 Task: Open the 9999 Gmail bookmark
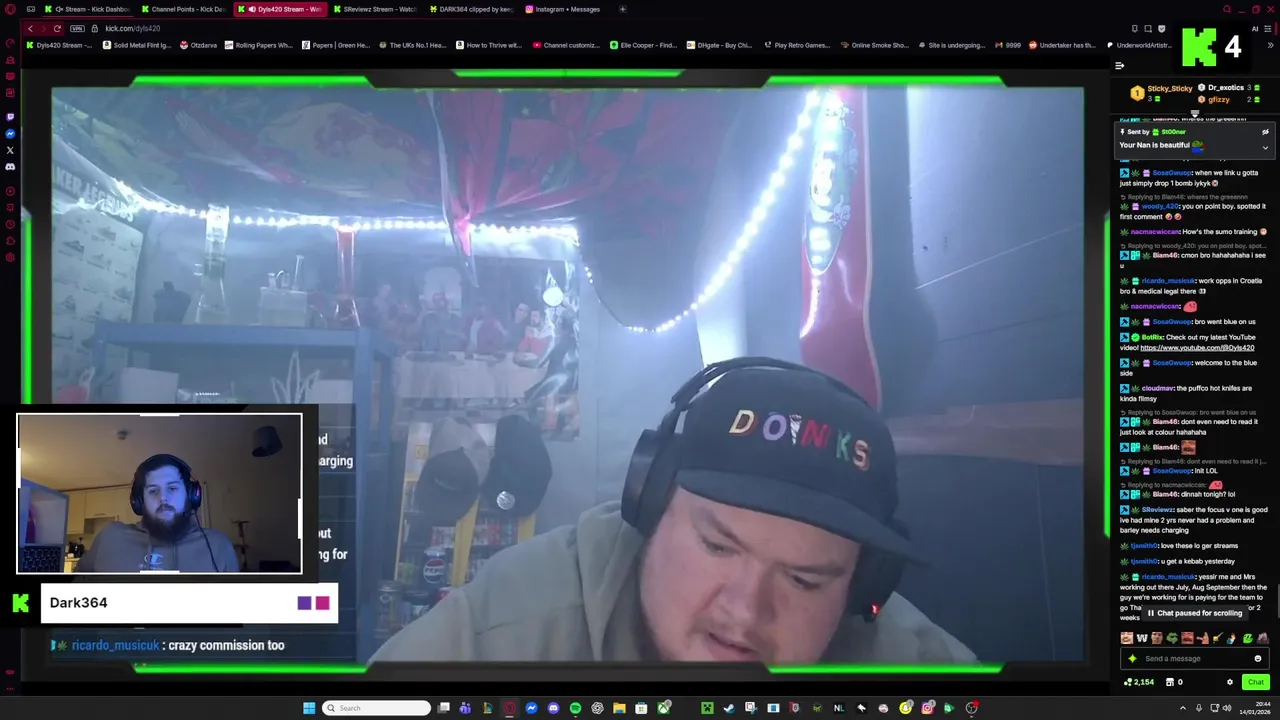click(x=1007, y=45)
